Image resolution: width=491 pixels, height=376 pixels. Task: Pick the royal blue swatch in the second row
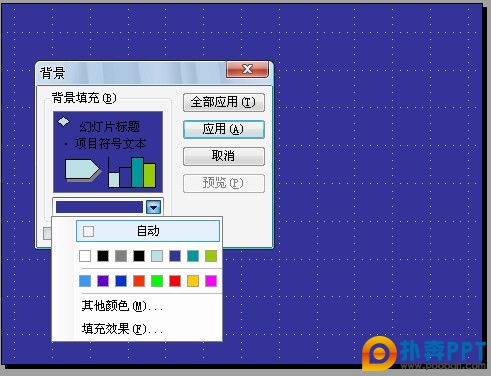(x=121, y=281)
